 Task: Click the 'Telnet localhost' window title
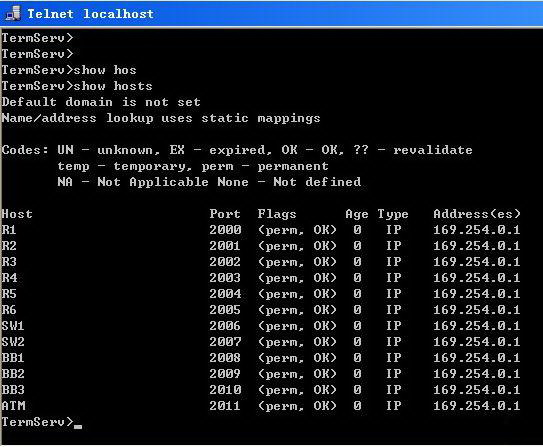[x=90, y=14]
